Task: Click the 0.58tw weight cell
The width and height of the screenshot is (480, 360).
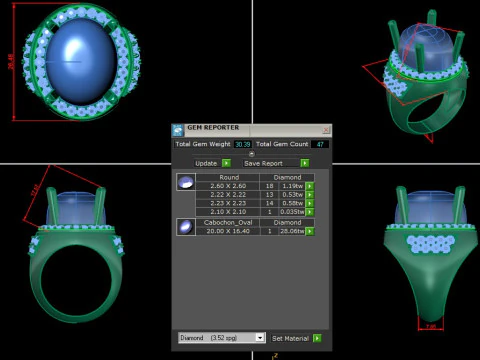Action: (x=292, y=203)
